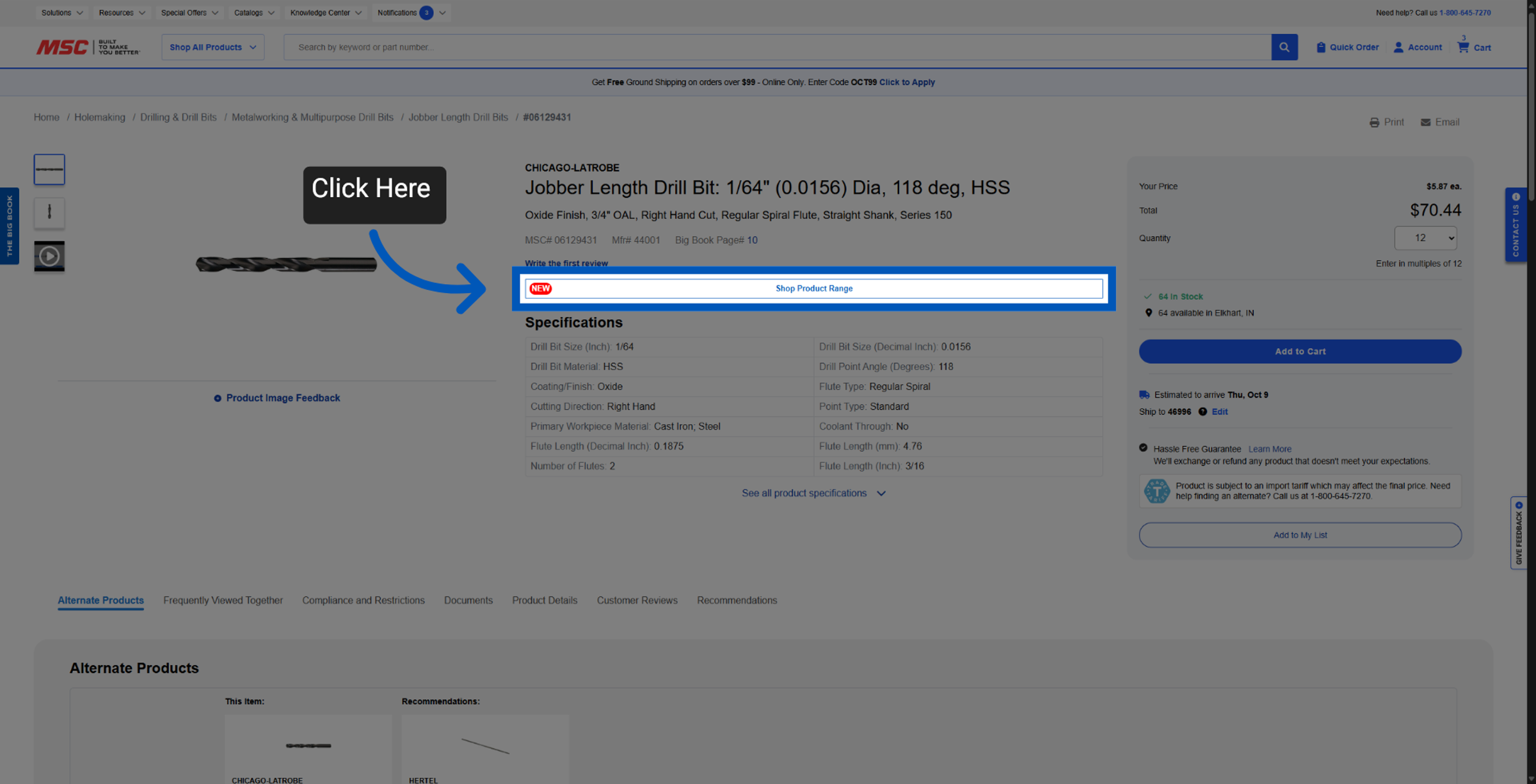This screenshot has width=1536, height=784.
Task: Play the product video thumbnail
Action: (49, 256)
